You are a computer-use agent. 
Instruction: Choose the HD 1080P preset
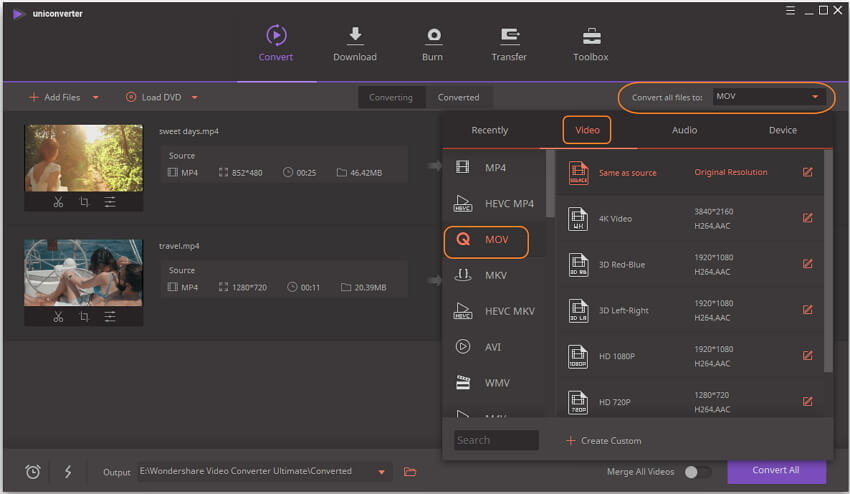pyautogui.click(x=690, y=356)
